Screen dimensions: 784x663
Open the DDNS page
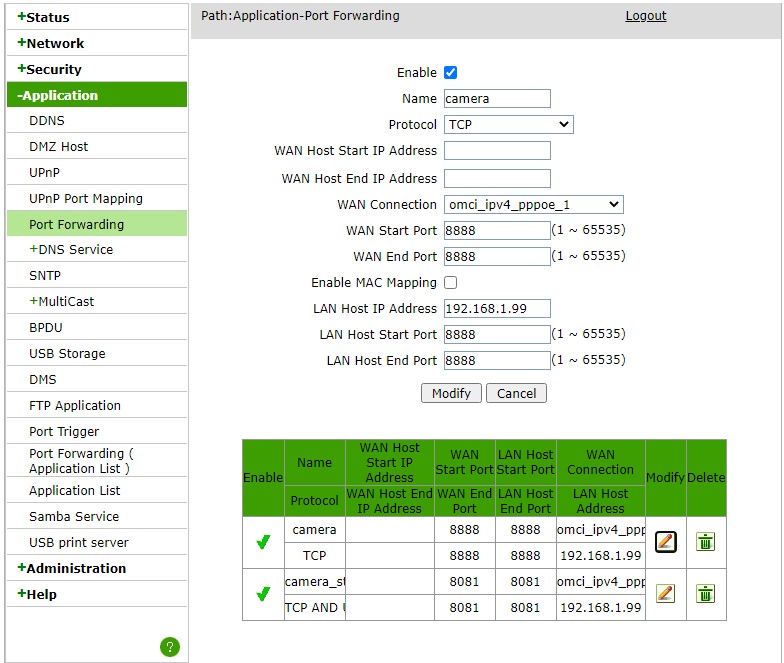(97, 120)
